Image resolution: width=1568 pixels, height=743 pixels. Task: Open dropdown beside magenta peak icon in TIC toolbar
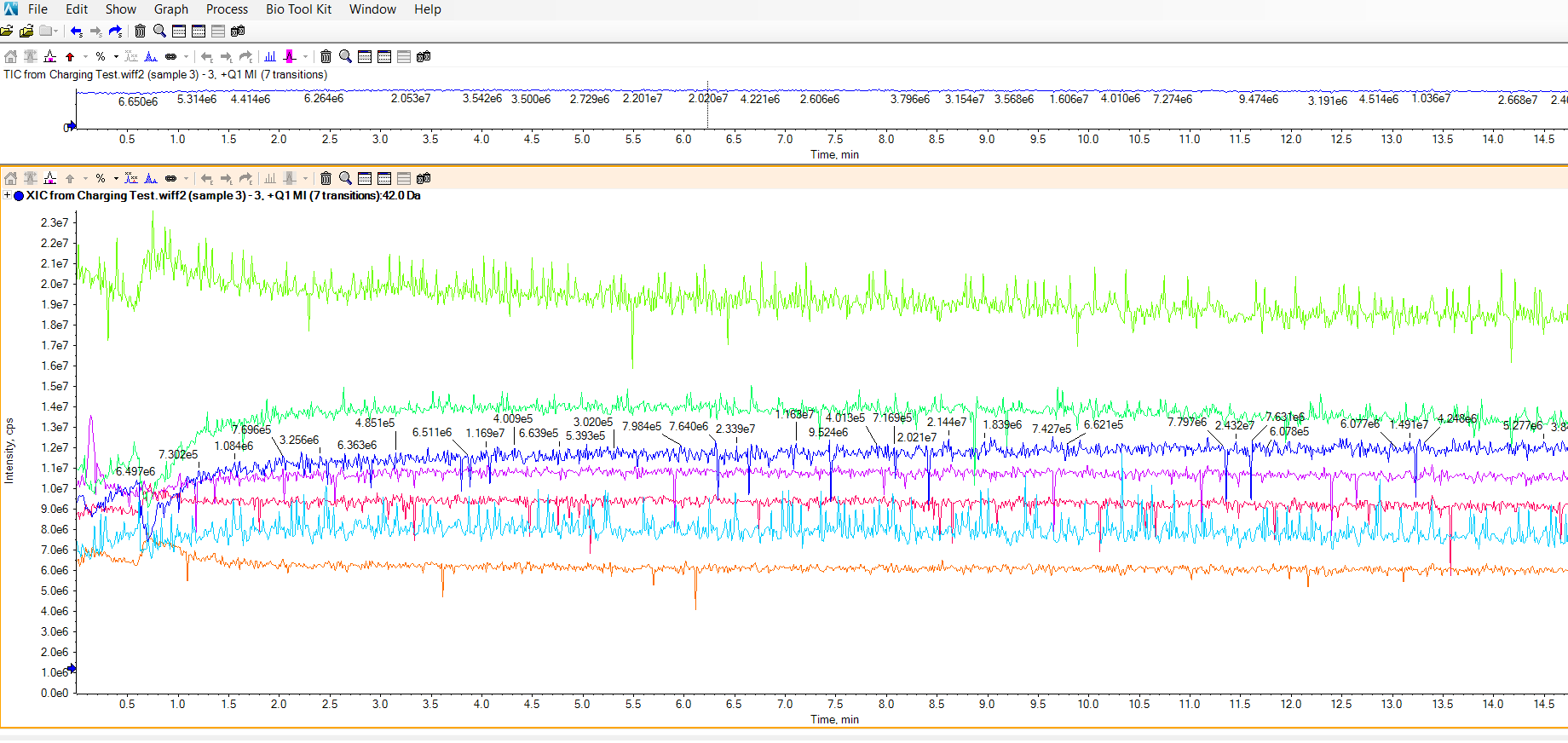click(305, 57)
